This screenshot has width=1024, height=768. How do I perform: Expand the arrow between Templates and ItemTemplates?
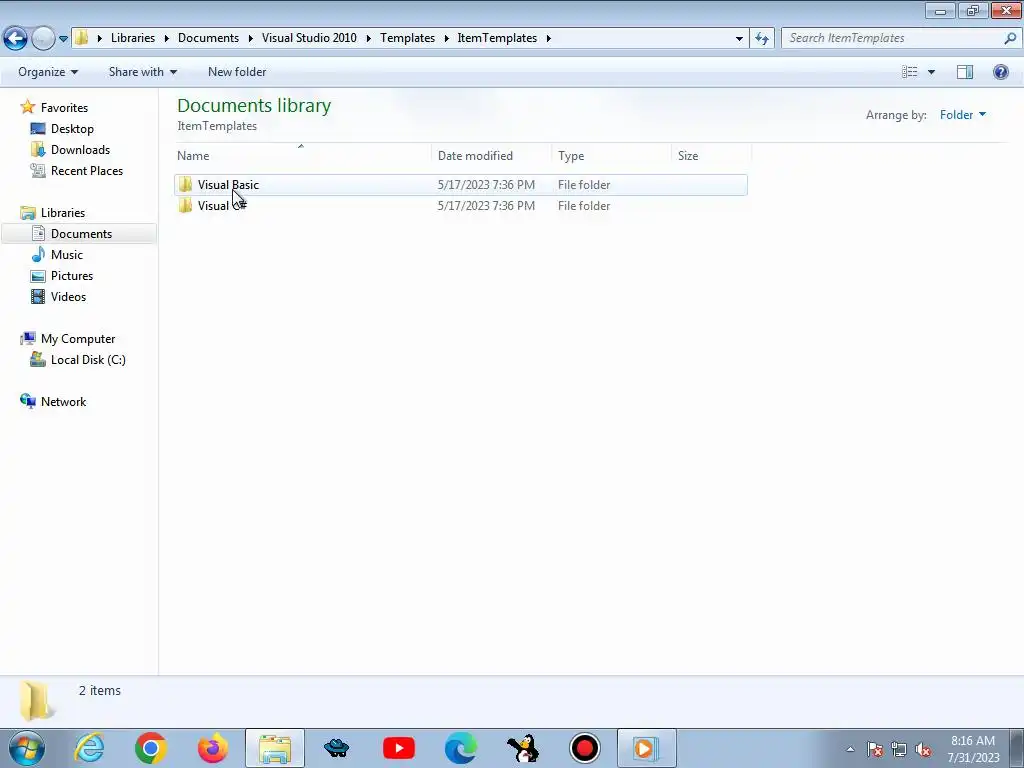[447, 39]
